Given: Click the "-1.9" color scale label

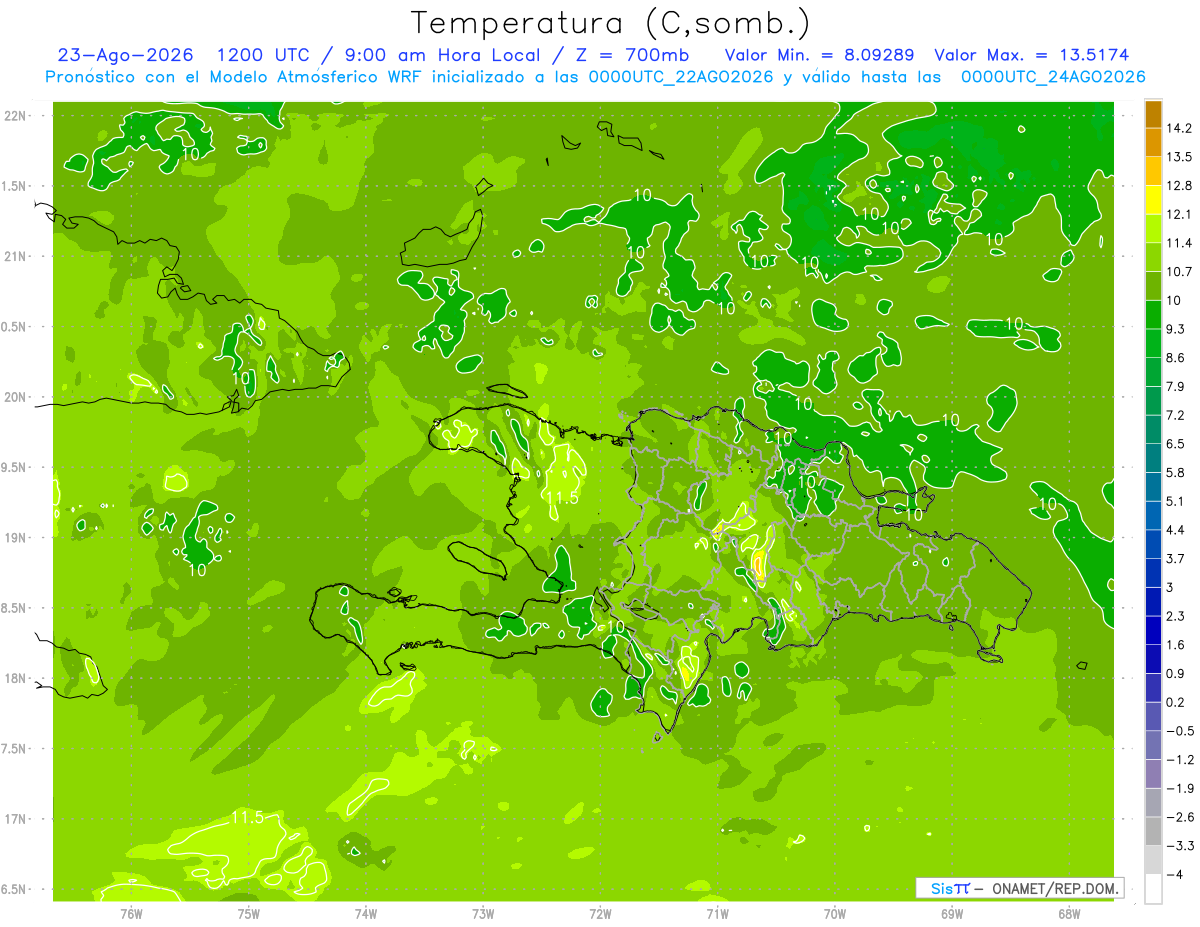Looking at the screenshot, I should pos(1179,788).
